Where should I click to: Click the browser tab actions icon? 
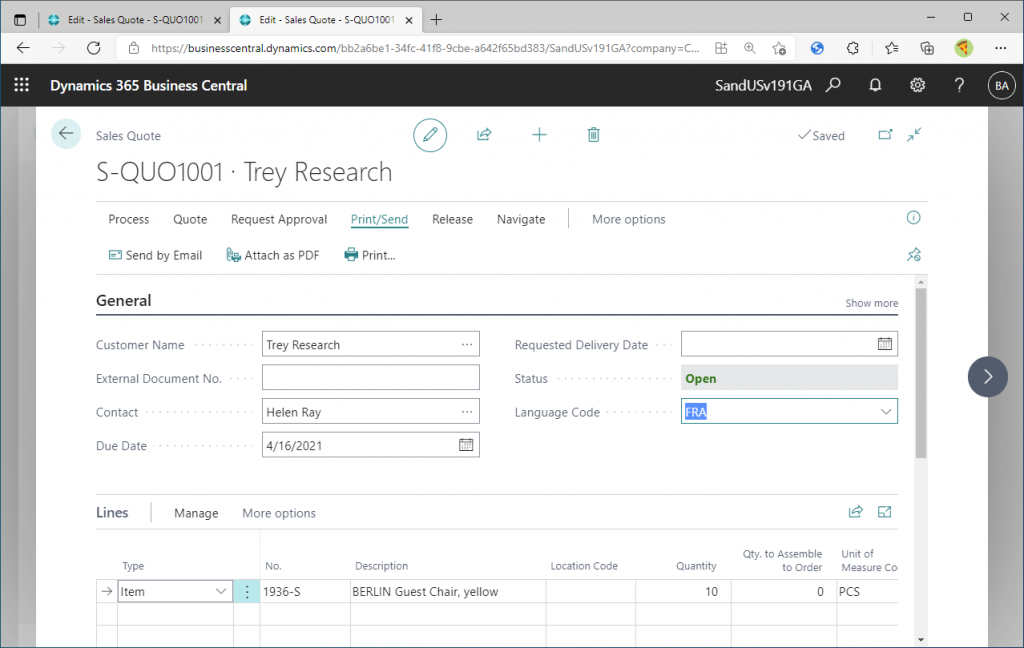click(20, 20)
